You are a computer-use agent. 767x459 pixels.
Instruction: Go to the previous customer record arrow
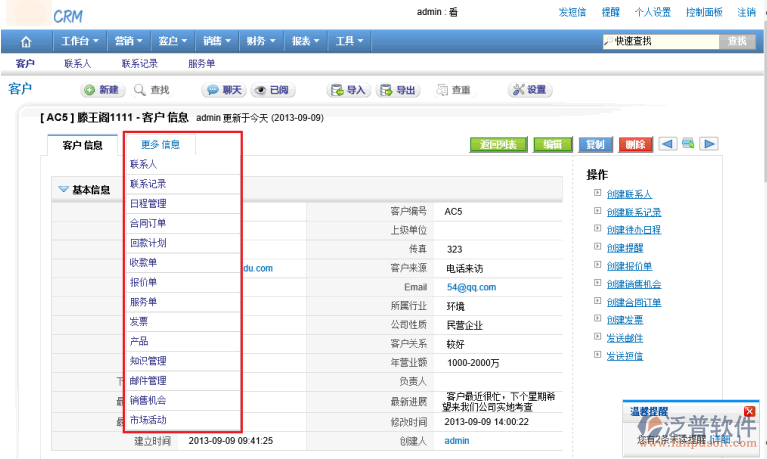pos(667,144)
